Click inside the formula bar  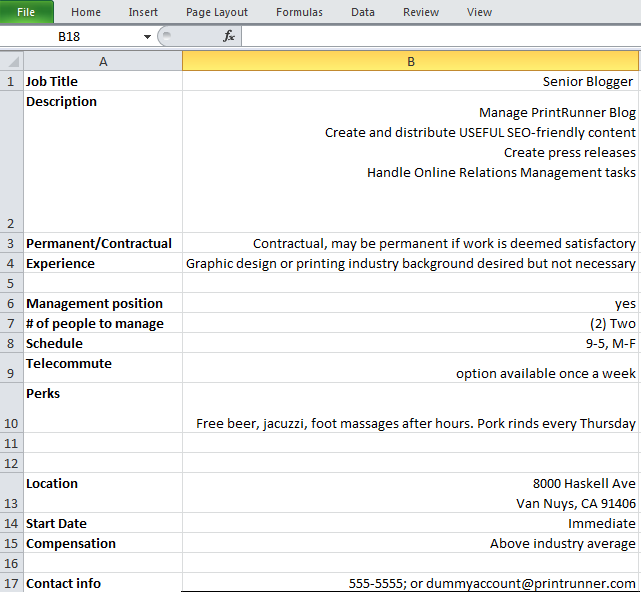pos(441,37)
